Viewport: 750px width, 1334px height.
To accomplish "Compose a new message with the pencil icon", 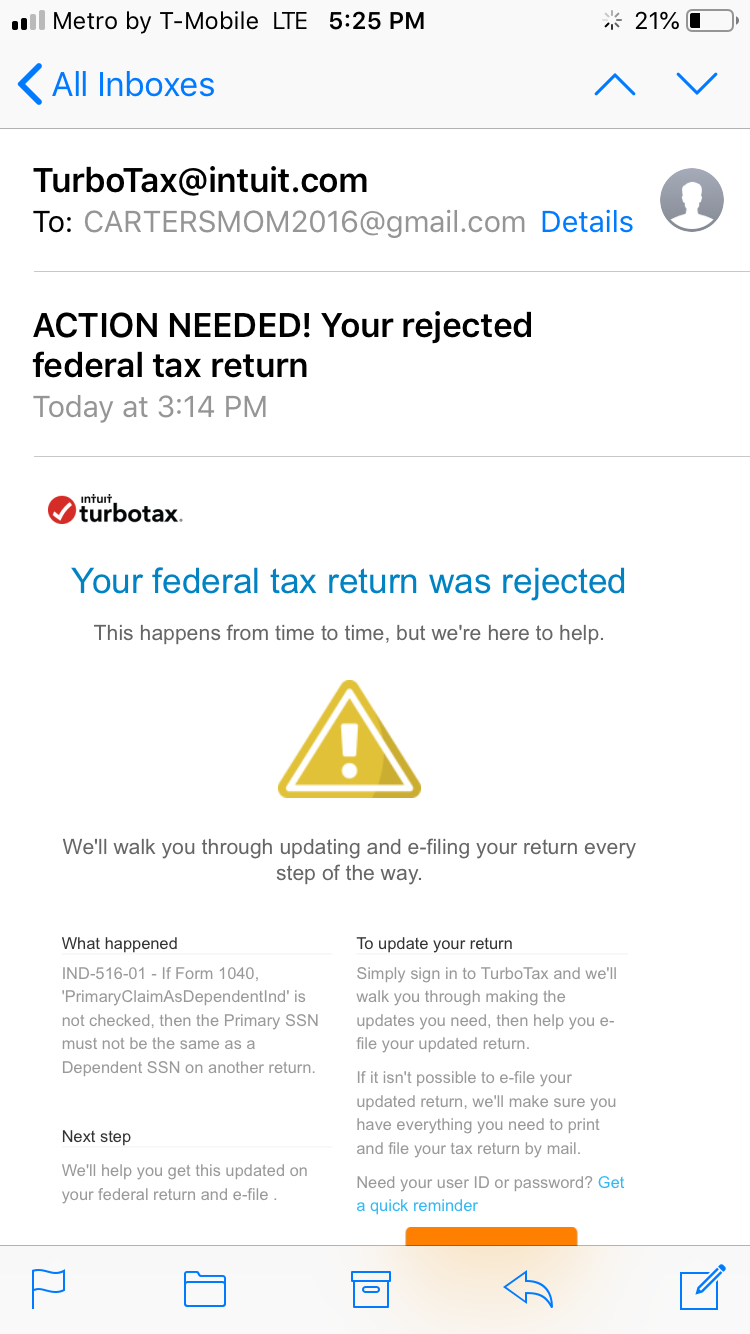I will 701,1286.
